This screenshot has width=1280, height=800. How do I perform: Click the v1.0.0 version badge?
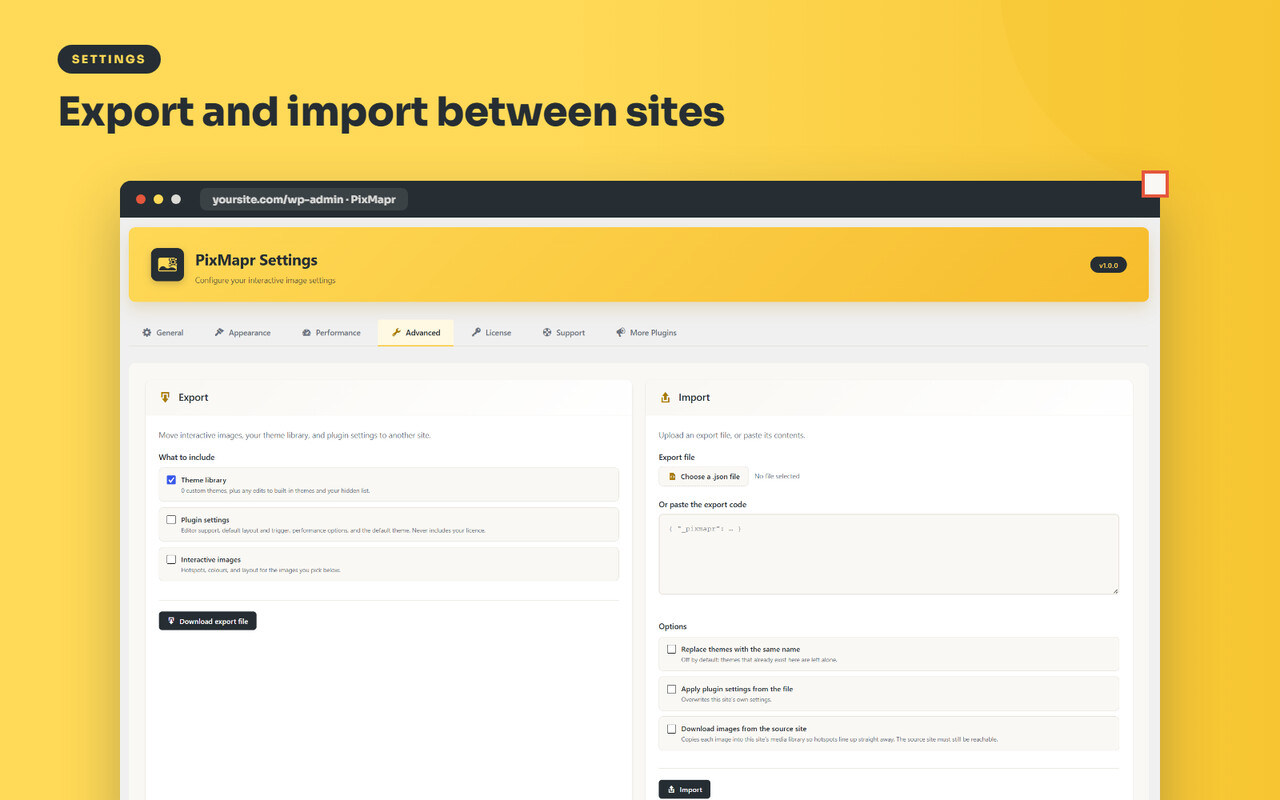[x=1108, y=265]
